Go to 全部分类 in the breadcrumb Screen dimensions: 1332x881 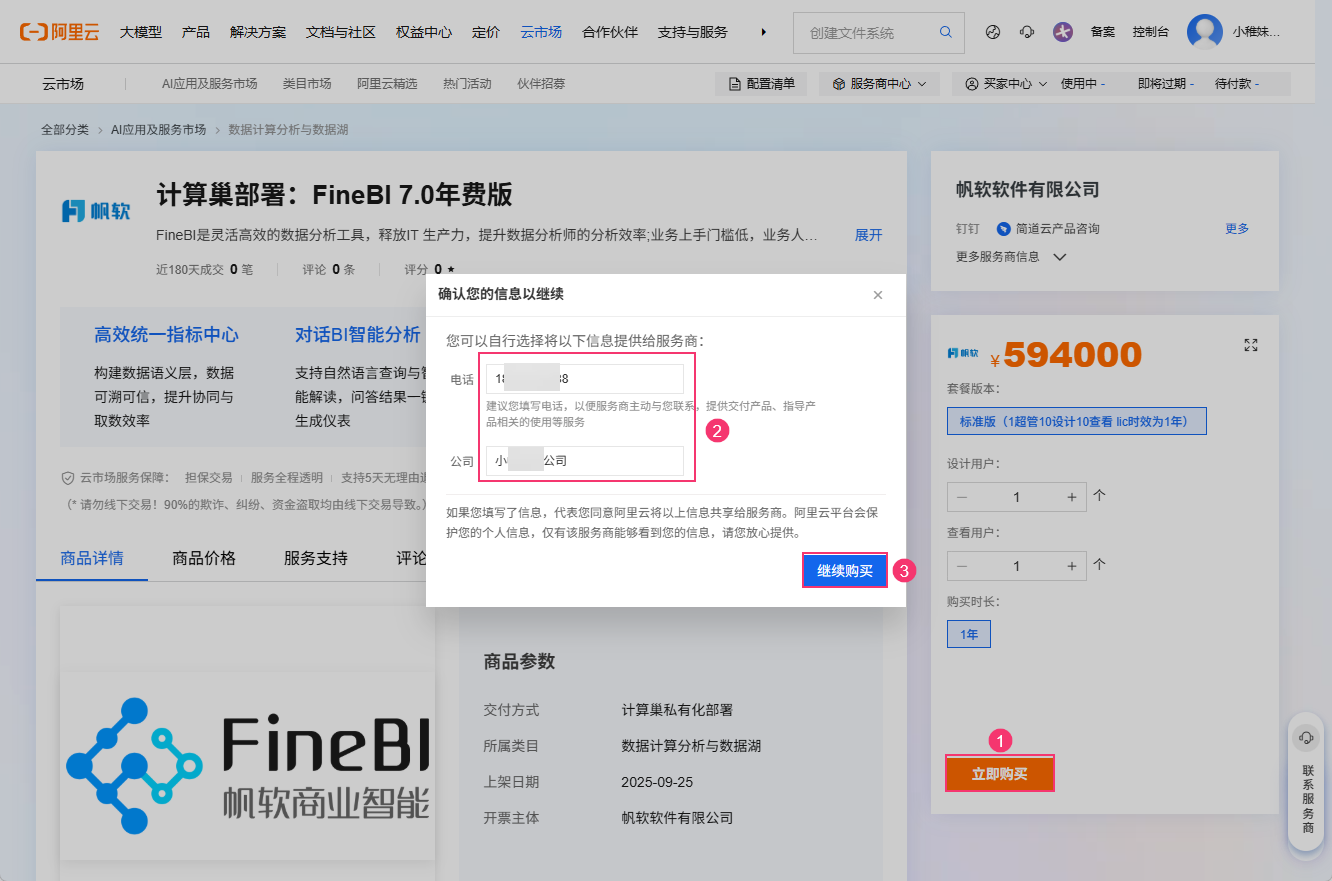click(65, 130)
